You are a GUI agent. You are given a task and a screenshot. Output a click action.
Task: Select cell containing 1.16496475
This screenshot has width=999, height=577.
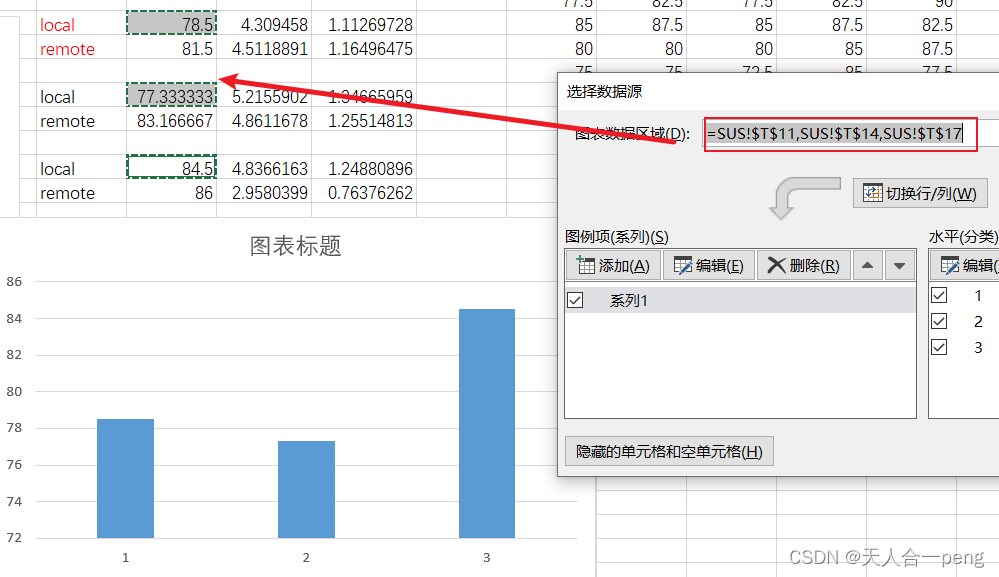364,49
